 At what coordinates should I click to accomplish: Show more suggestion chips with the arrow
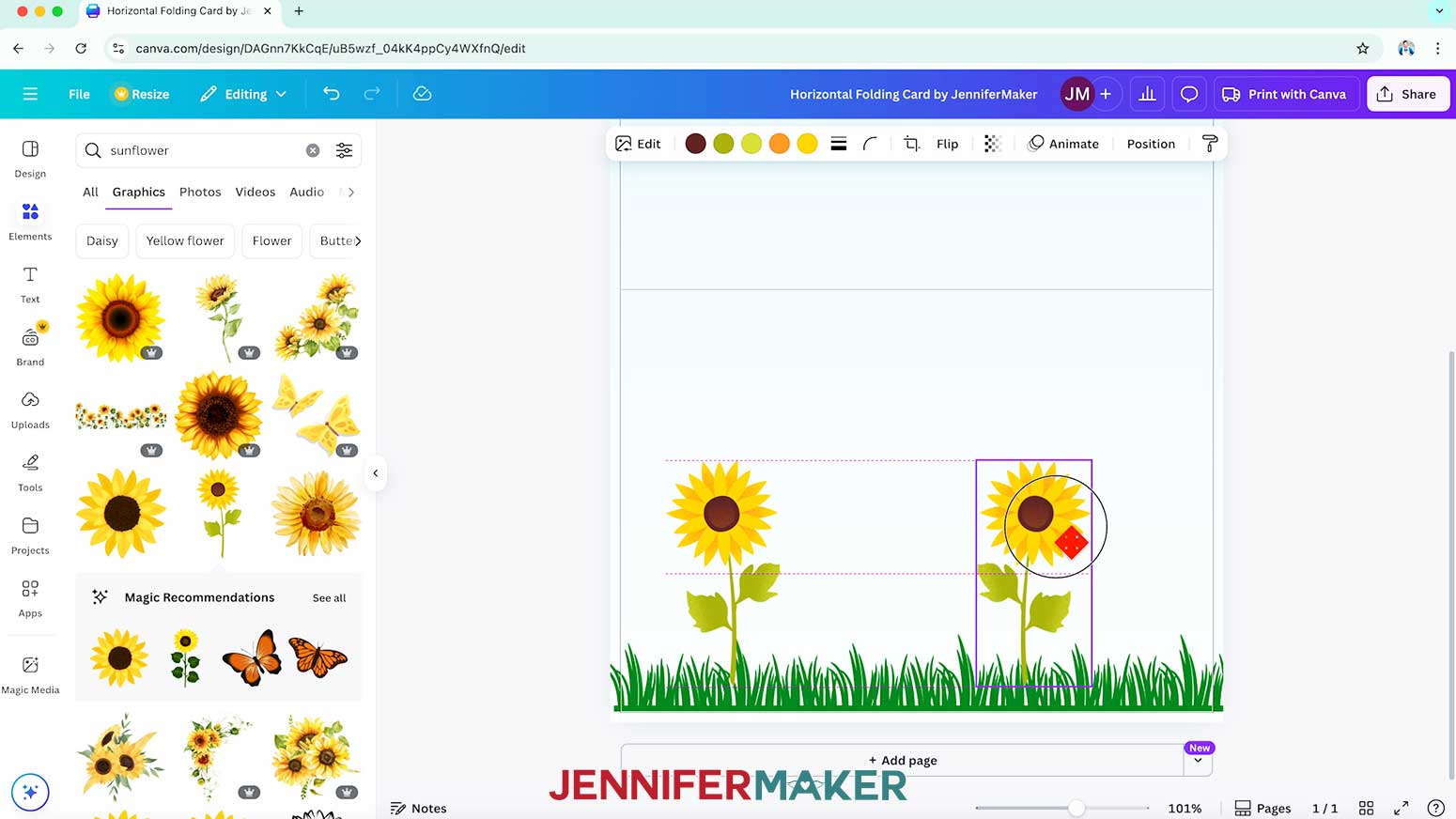[358, 240]
